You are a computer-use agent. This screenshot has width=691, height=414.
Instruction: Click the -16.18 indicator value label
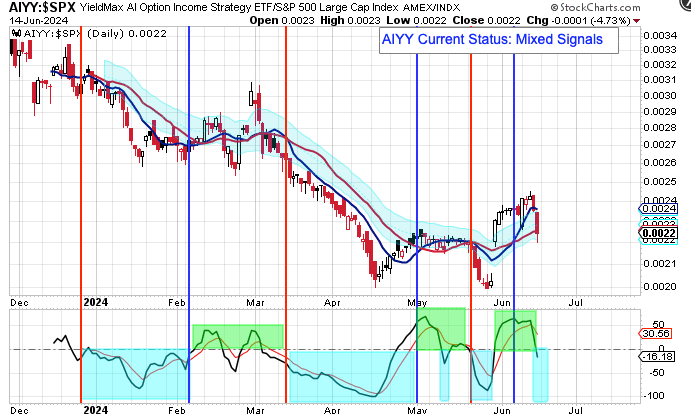653,355
